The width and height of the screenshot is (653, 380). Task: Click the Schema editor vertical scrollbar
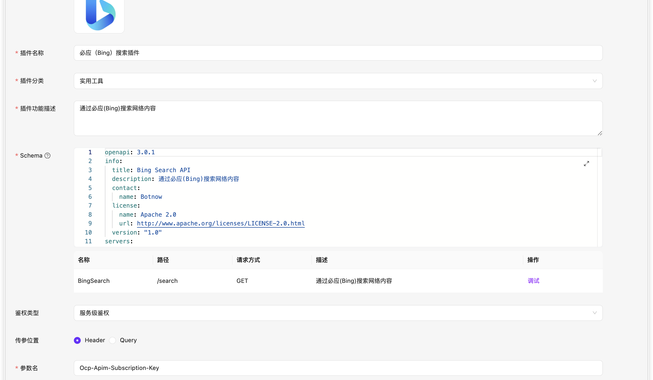click(x=600, y=198)
